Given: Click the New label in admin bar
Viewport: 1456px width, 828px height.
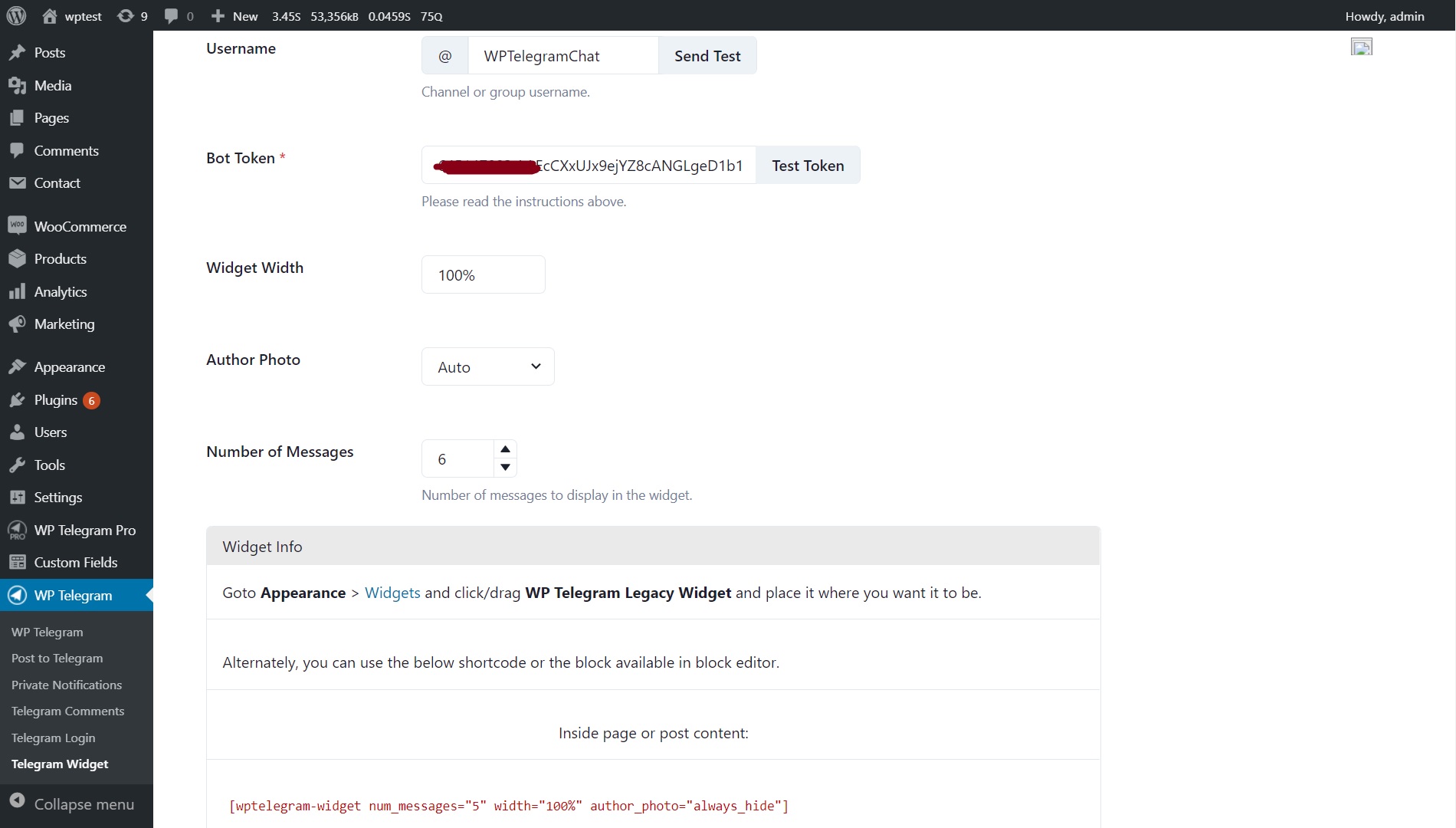Looking at the screenshot, I should pyautogui.click(x=245, y=16).
